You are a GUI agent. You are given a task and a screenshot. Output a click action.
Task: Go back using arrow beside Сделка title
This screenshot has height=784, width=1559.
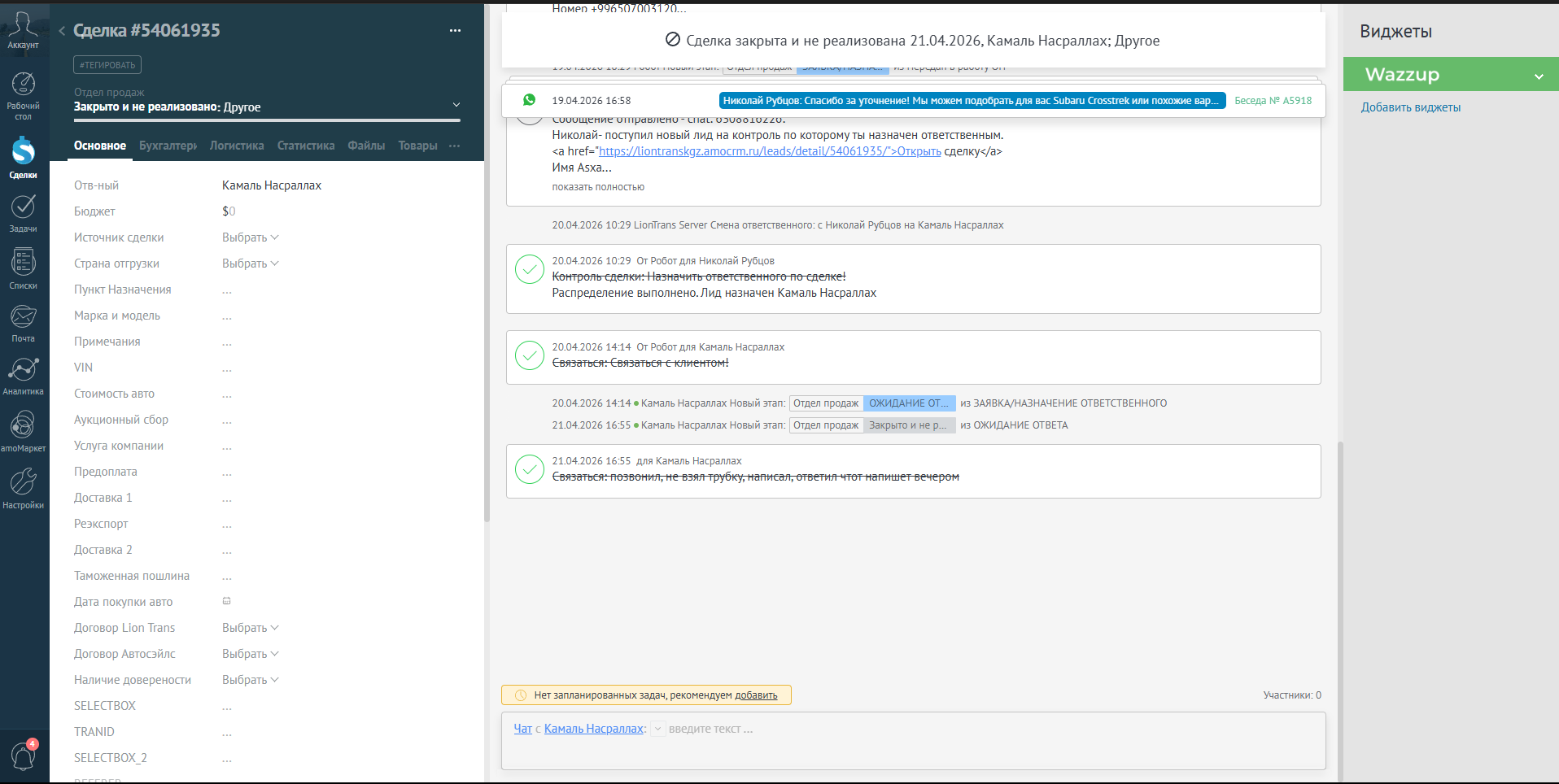pyautogui.click(x=62, y=31)
